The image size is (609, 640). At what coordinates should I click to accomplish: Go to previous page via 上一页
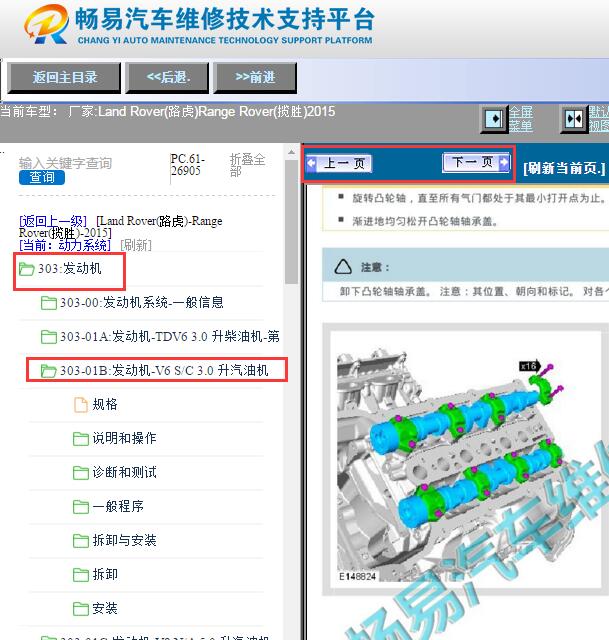click(x=339, y=164)
